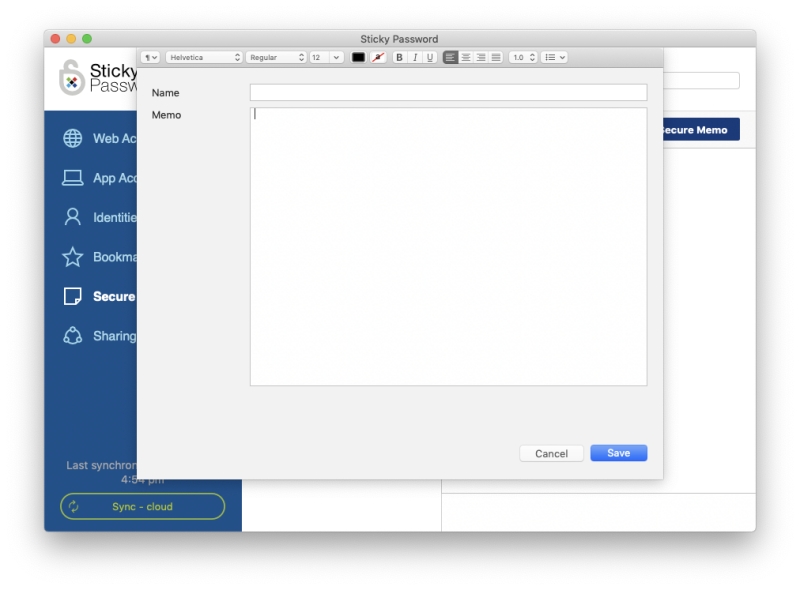The width and height of the screenshot is (800, 590).
Task: Align memo text left
Action: point(450,58)
